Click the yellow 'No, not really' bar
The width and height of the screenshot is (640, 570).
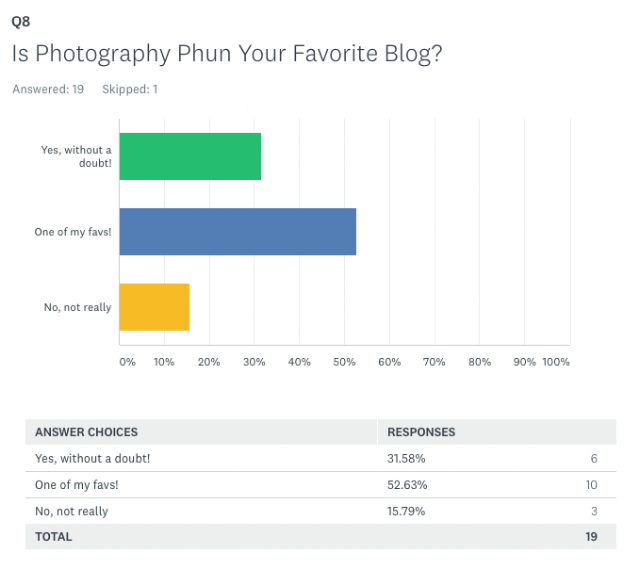(x=154, y=307)
